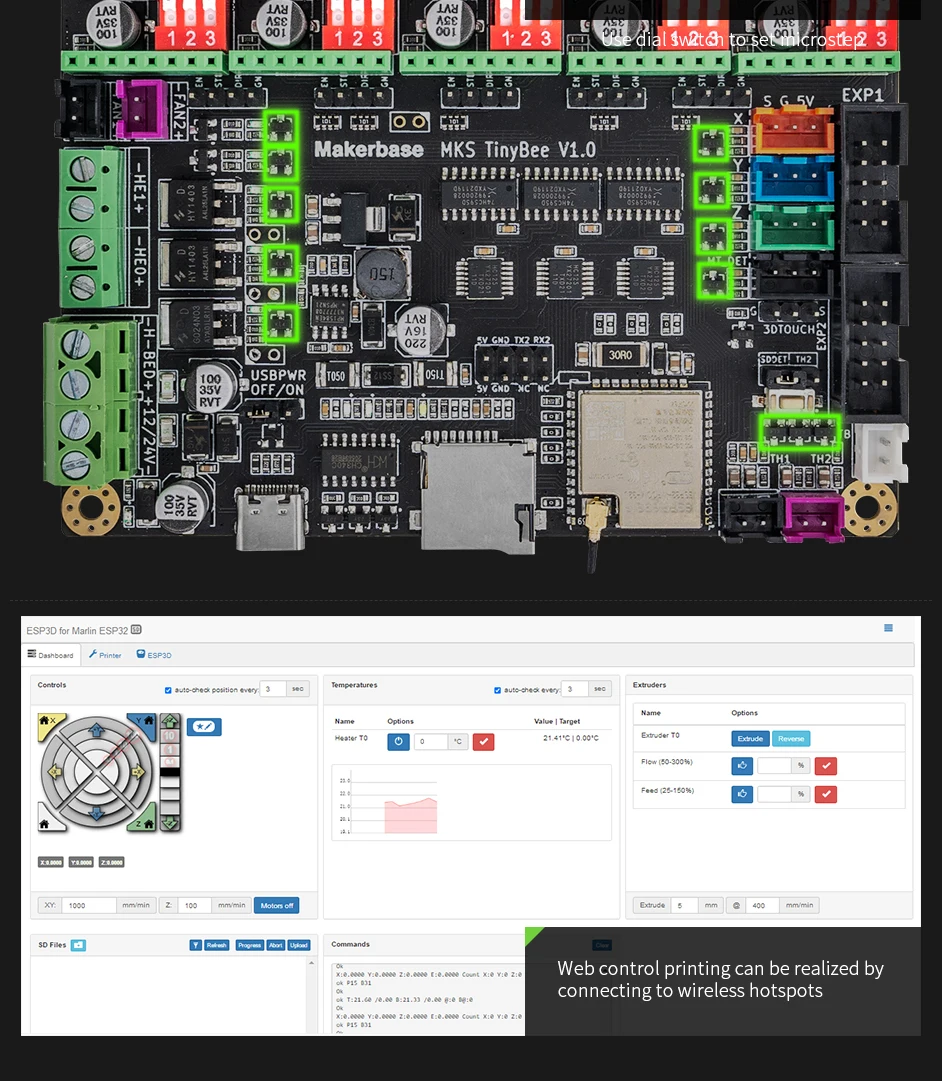The width and height of the screenshot is (942, 1081).
Task: Open the ESP3D settings tab
Action: (x=154, y=654)
